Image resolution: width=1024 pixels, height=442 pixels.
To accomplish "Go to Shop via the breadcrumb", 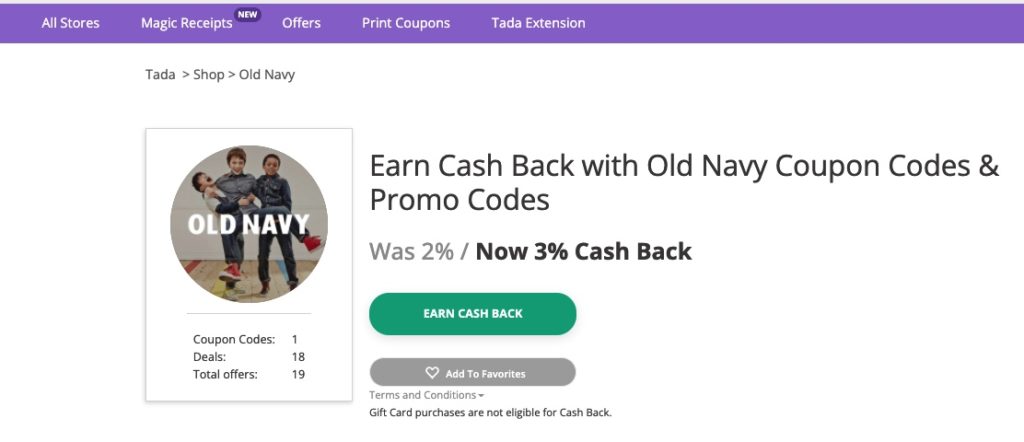I will (208, 75).
